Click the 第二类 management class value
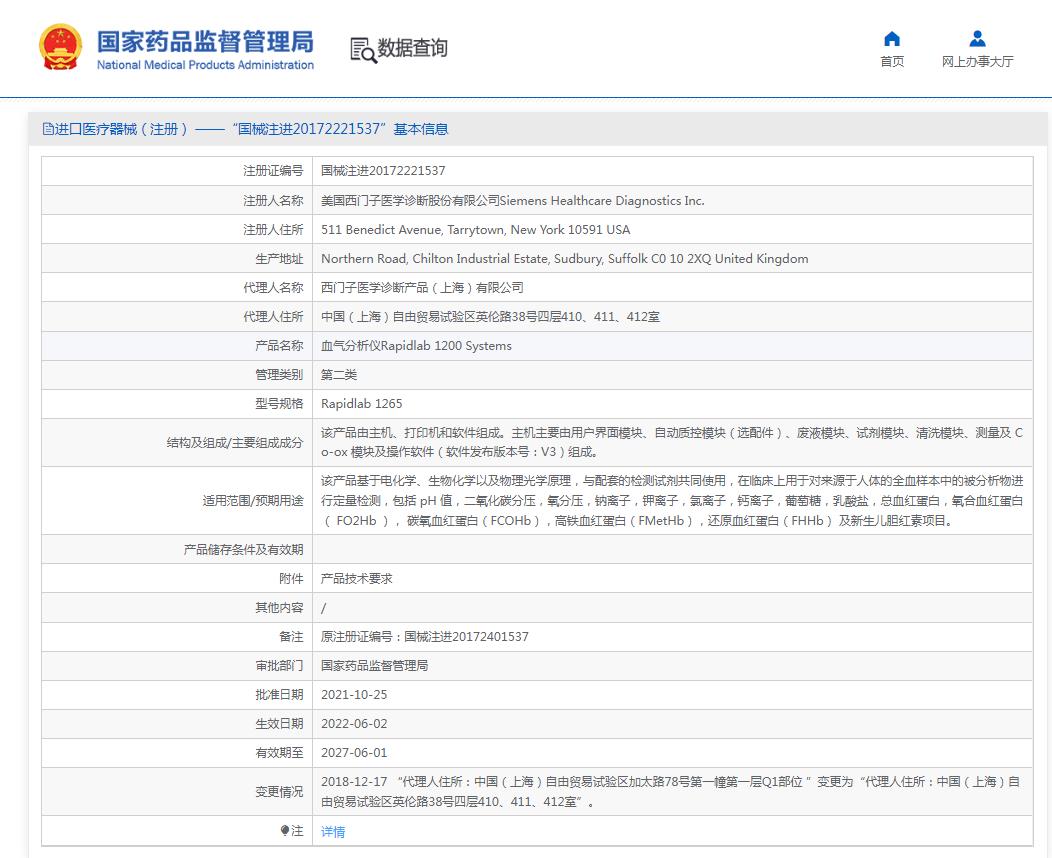The image size is (1052, 858). click(x=339, y=375)
